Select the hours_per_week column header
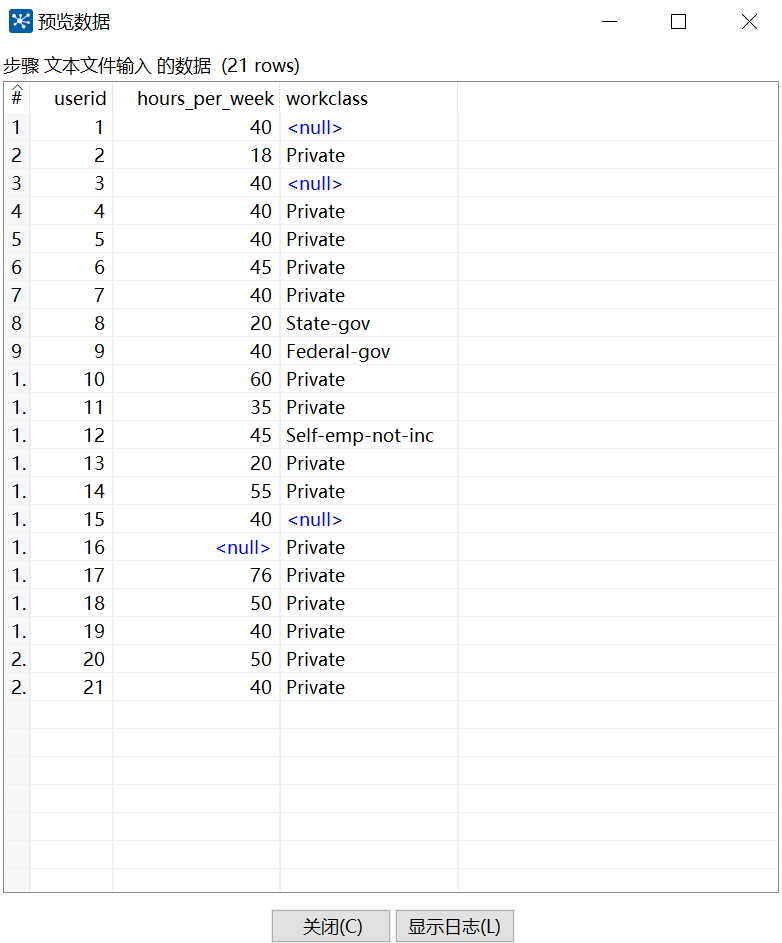Screen dimensions: 782x943 coord(197,98)
